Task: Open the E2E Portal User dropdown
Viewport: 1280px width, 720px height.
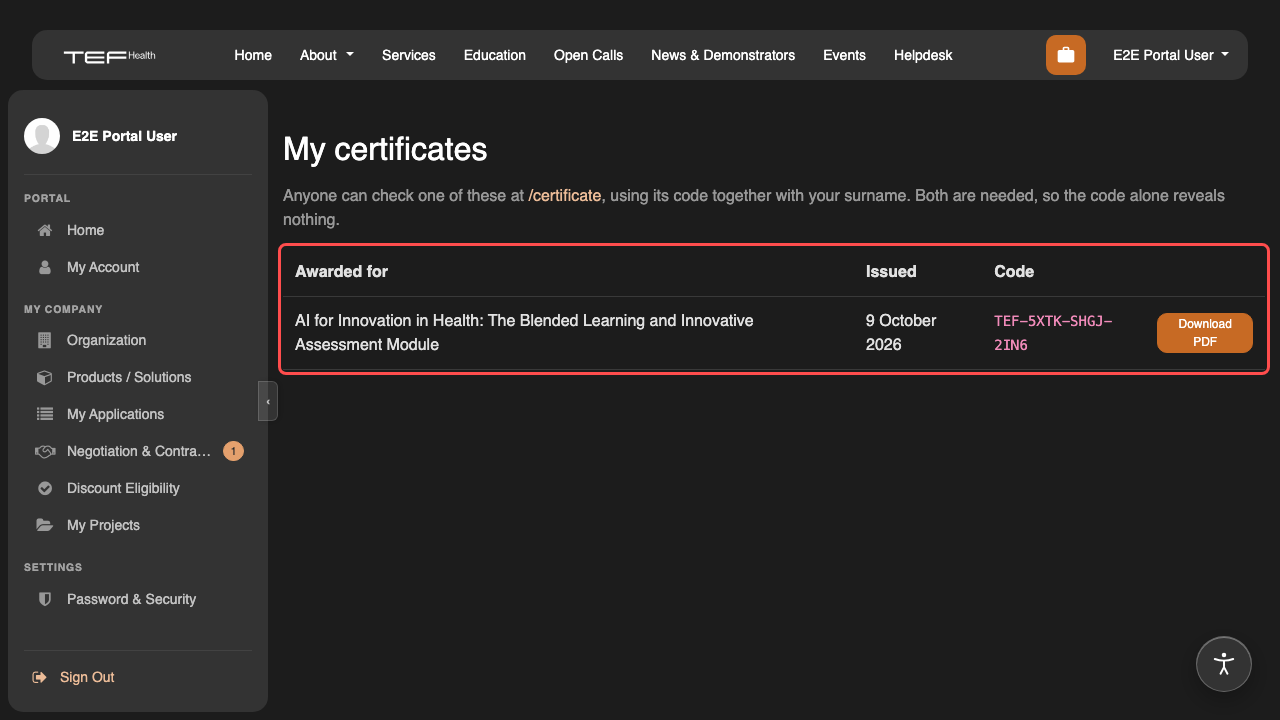Action: (1171, 55)
